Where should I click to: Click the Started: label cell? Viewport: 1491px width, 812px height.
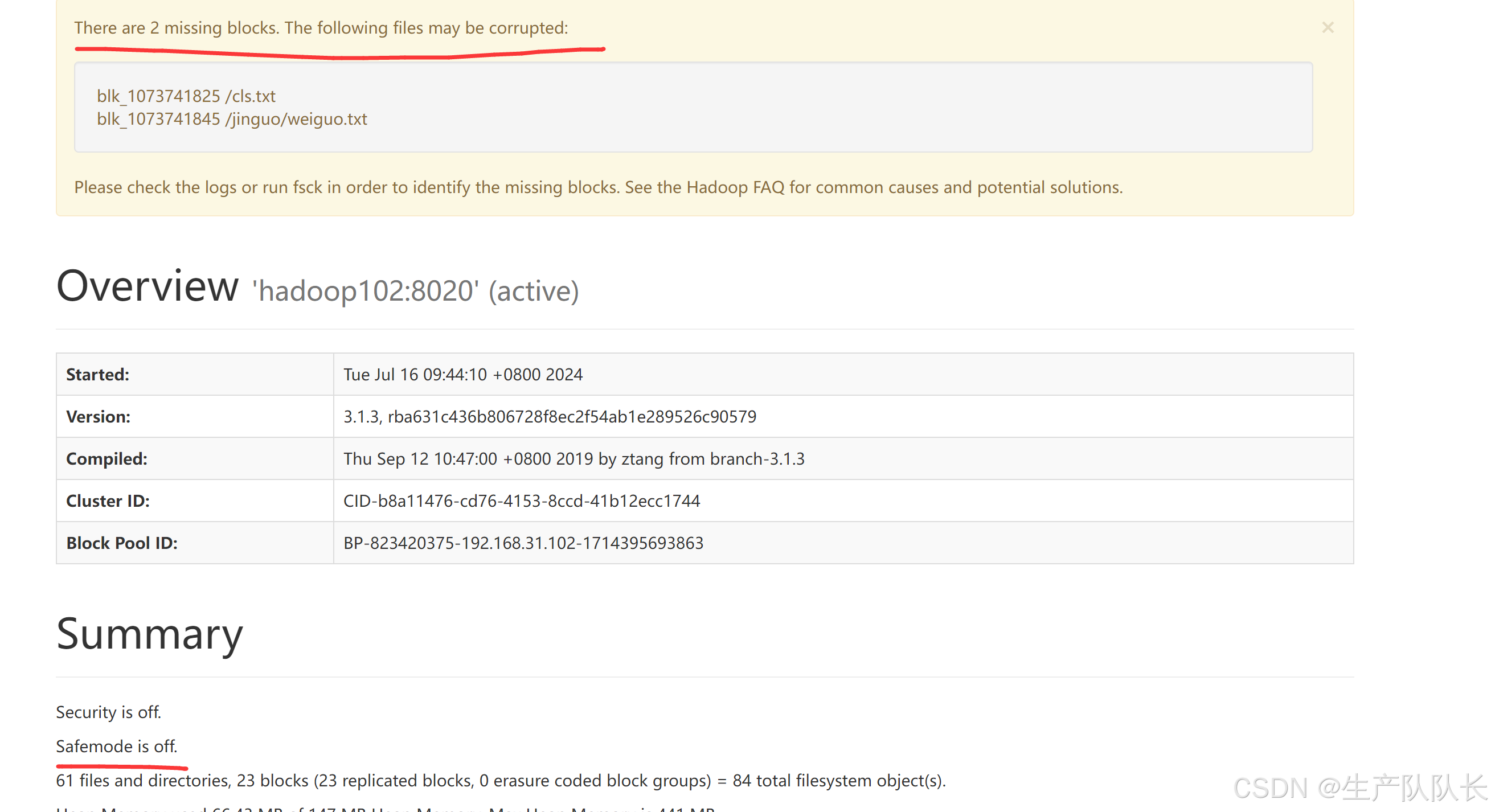[x=195, y=375]
